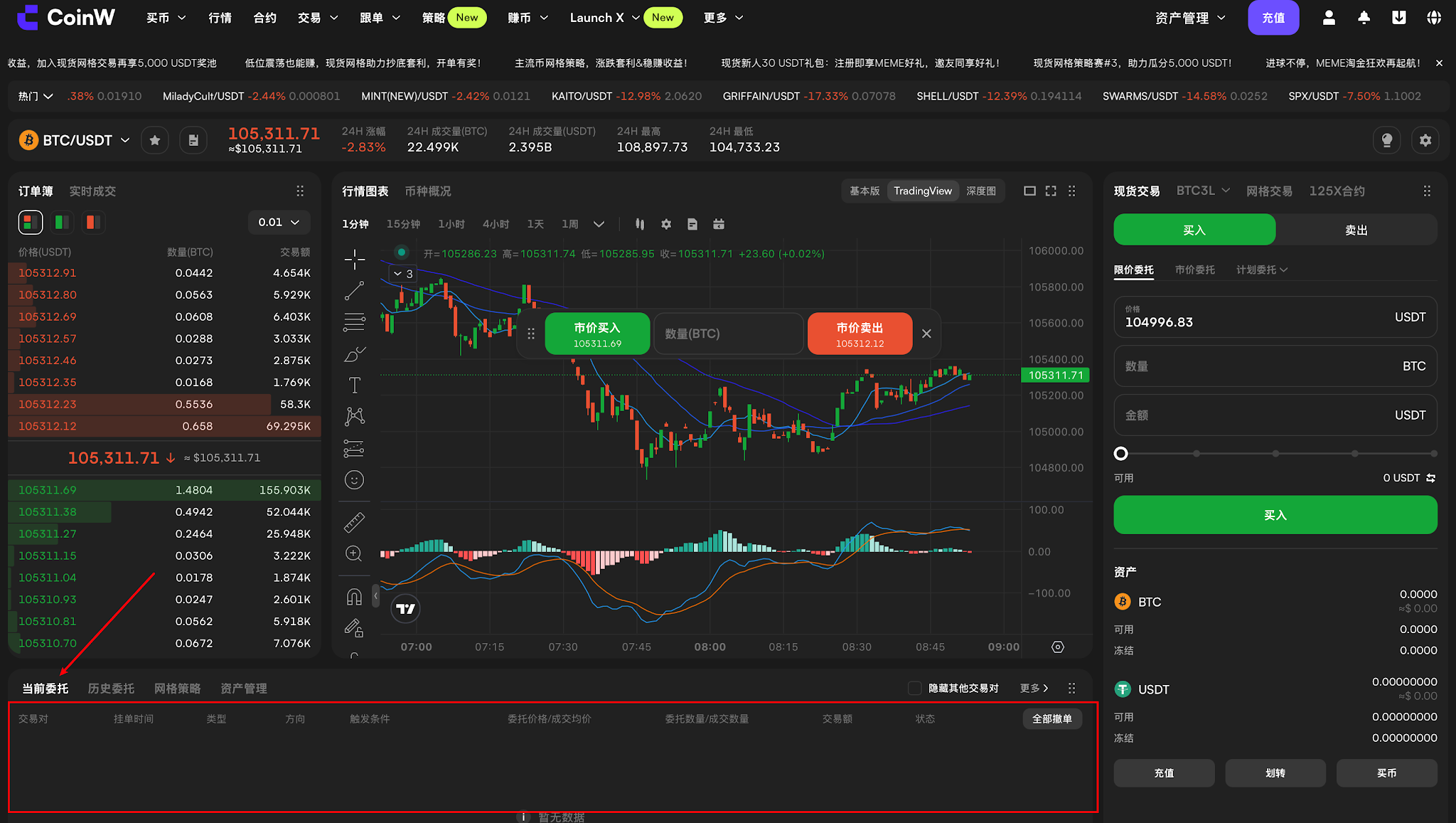Click the BTC quantity field in chart quick trade
The width and height of the screenshot is (1456, 823).
click(x=729, y=334)
